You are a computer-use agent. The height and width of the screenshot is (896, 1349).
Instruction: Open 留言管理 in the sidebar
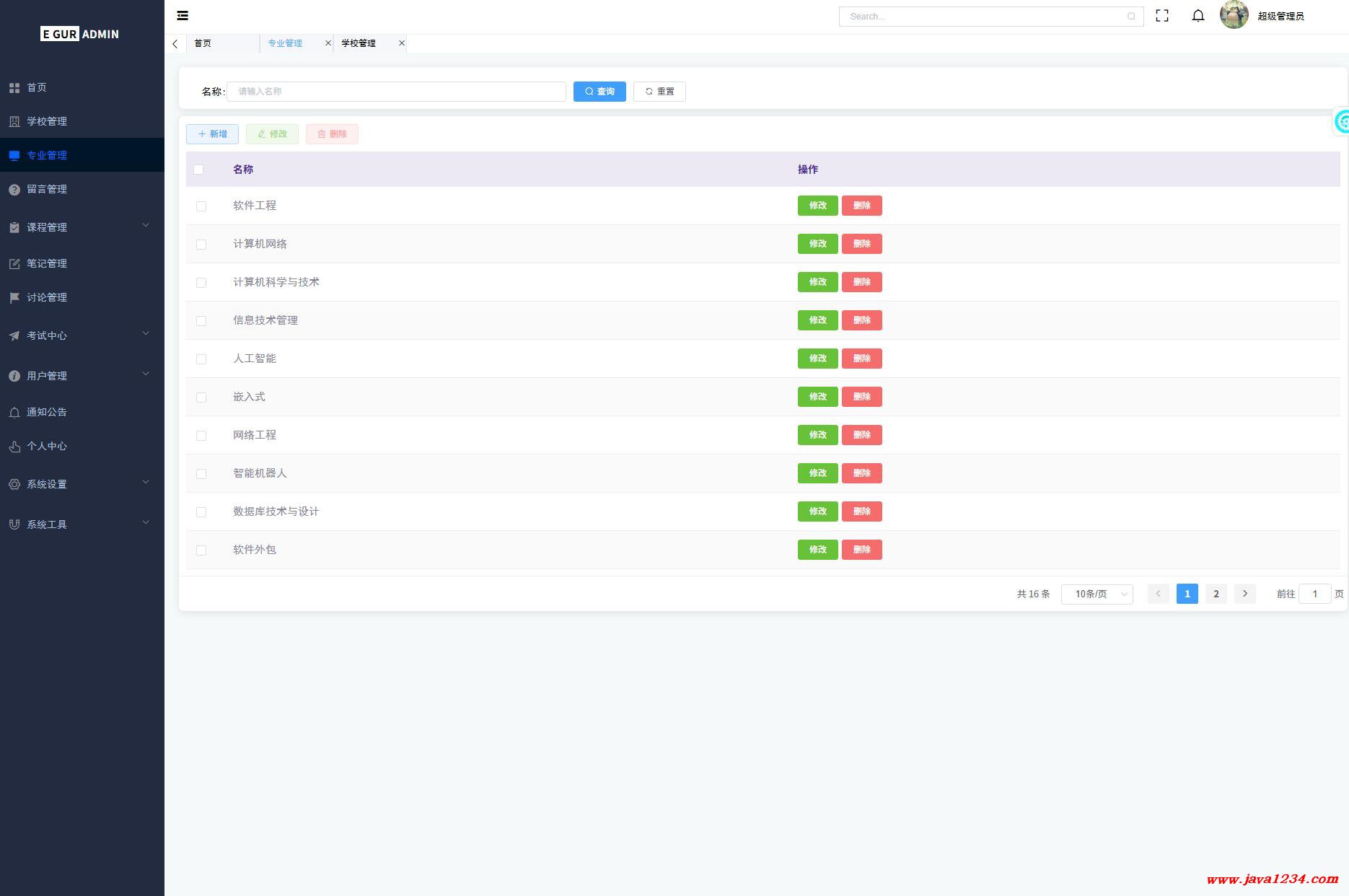coord(47,189)
